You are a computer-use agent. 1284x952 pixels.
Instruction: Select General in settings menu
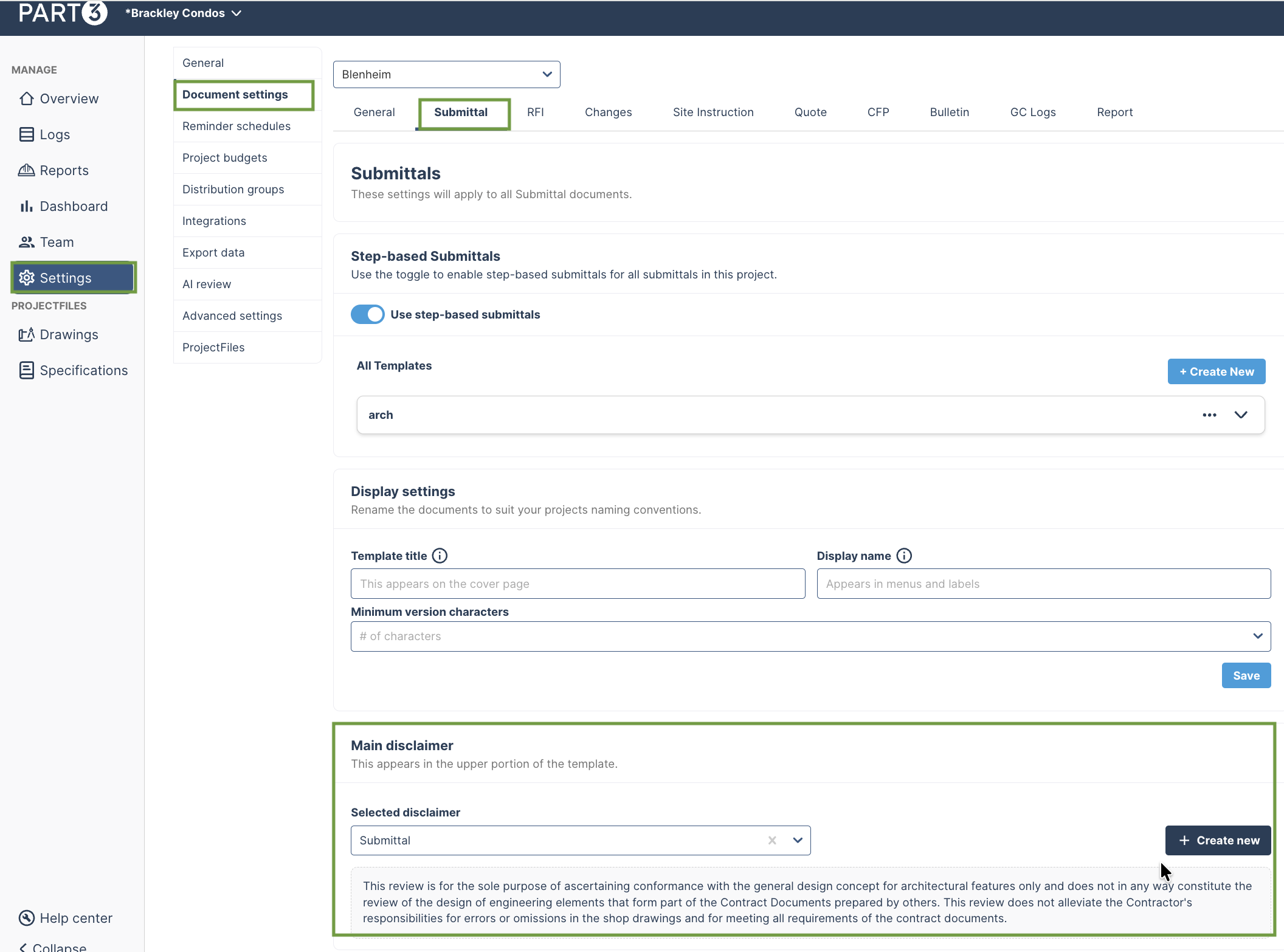pyautogui.click(x=247, y=63)
